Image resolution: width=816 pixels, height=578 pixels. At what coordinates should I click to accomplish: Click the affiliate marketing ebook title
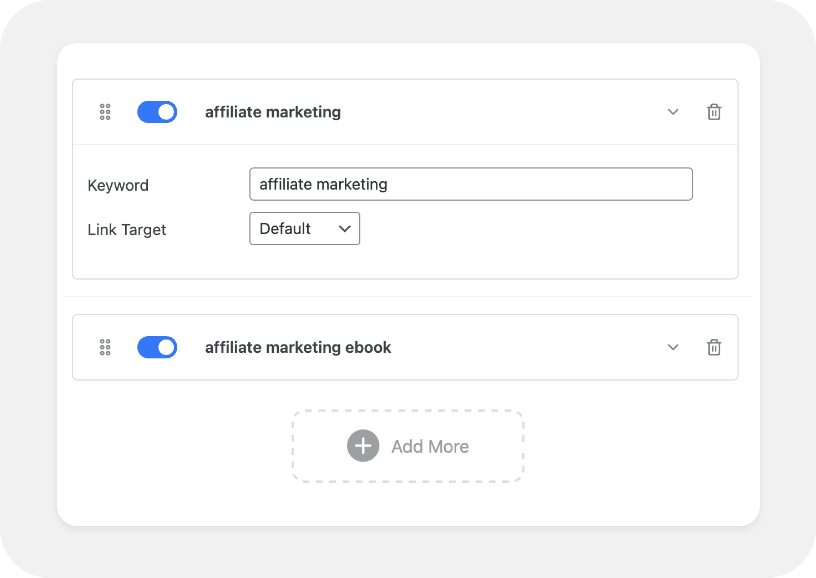click(x=298, y=347)
